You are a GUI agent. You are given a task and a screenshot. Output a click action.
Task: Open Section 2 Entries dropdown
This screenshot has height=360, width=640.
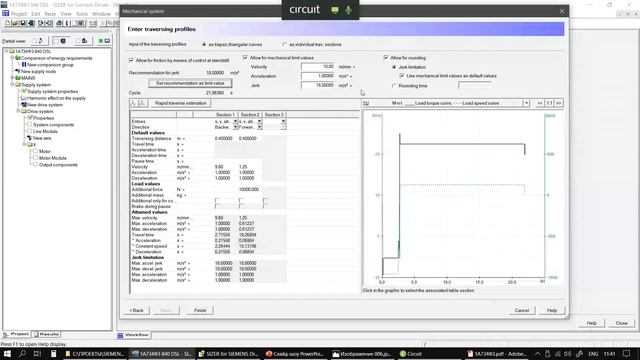[259, 121]
